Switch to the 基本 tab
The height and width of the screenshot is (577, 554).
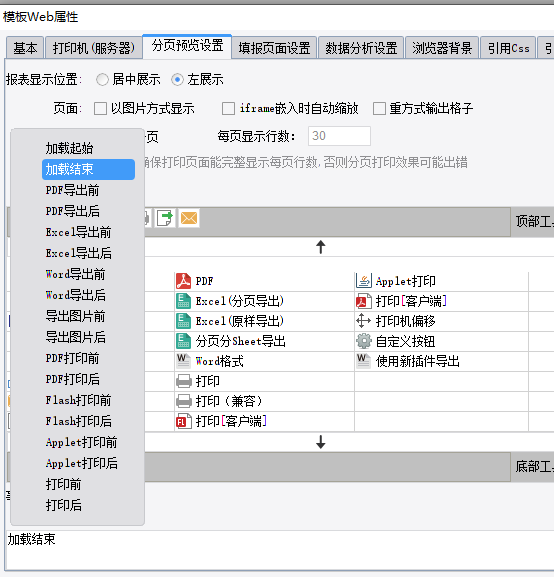(x=25, y=48)
